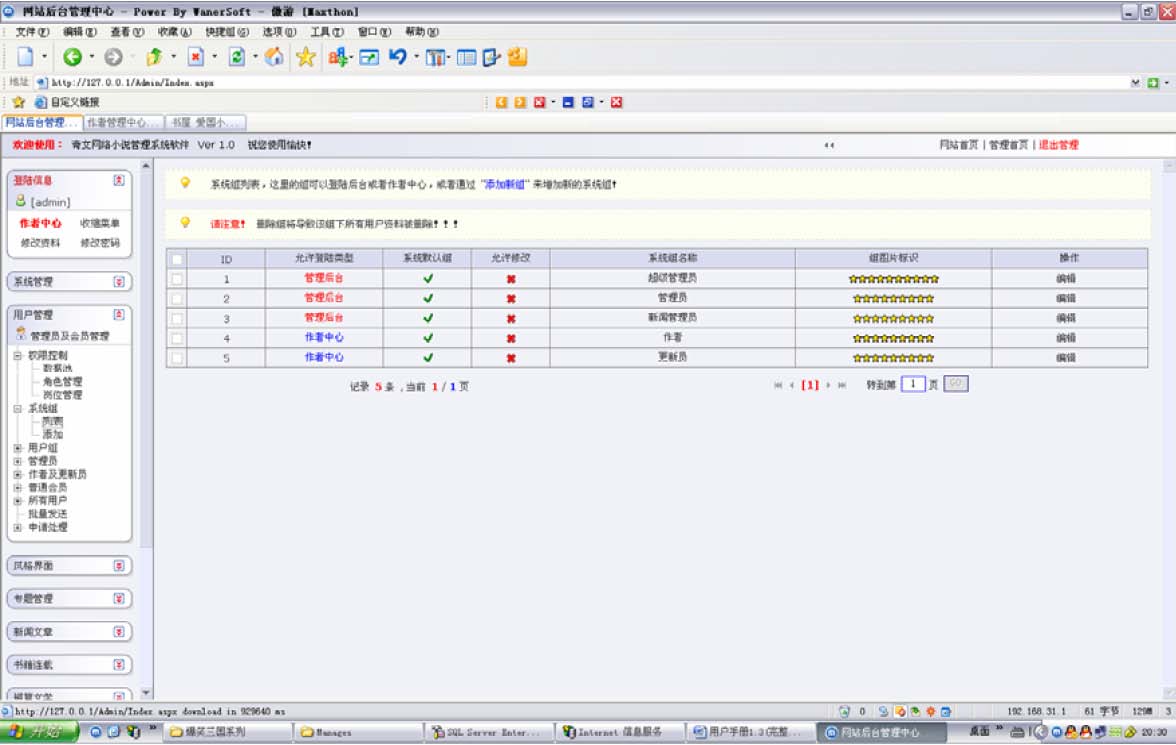The height and width of the screenshot is (745, 1176).
Task: Collapse the 权限控制 tree node
Action: point(17,356)
